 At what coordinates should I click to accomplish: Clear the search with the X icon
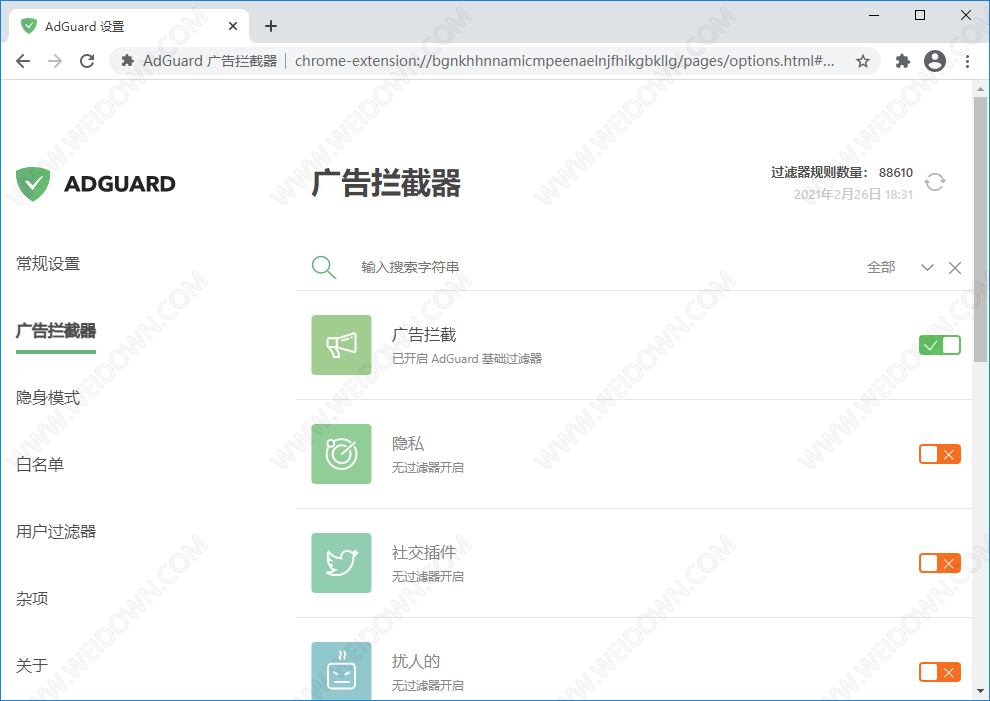[x=955, y=268]
